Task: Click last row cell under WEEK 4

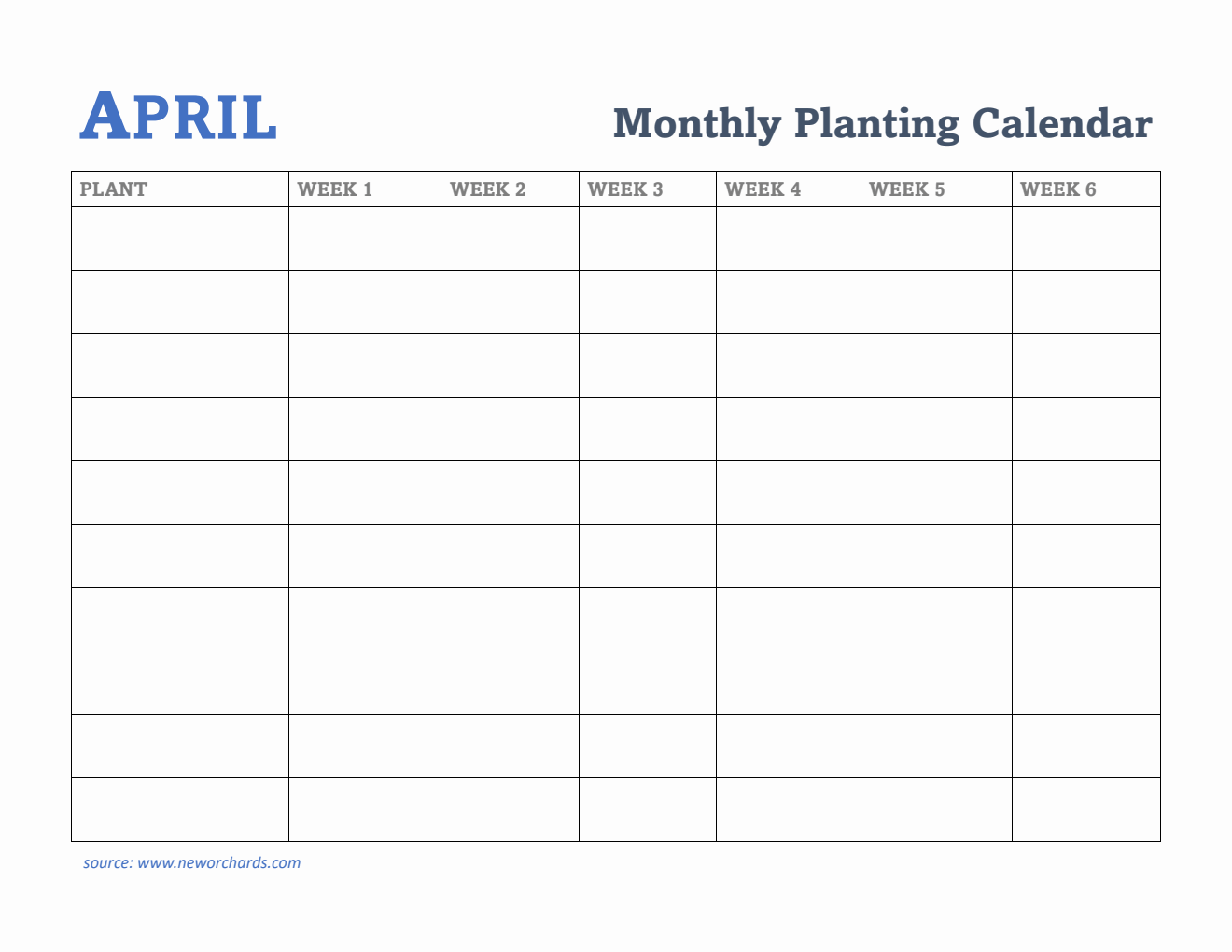Action: click(x=788, y=810)
